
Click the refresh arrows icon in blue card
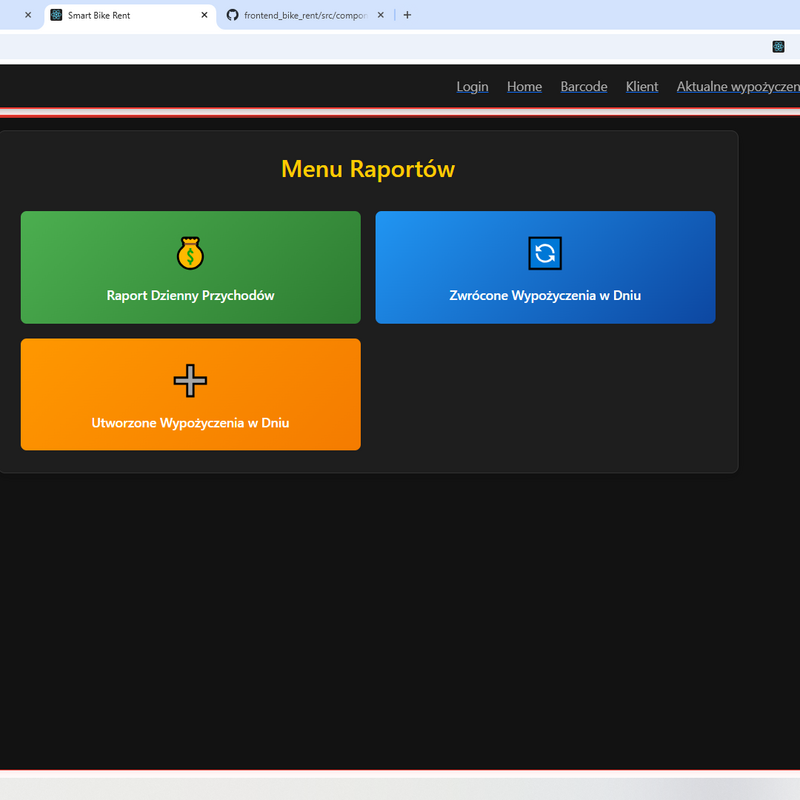tap(545, 253)
